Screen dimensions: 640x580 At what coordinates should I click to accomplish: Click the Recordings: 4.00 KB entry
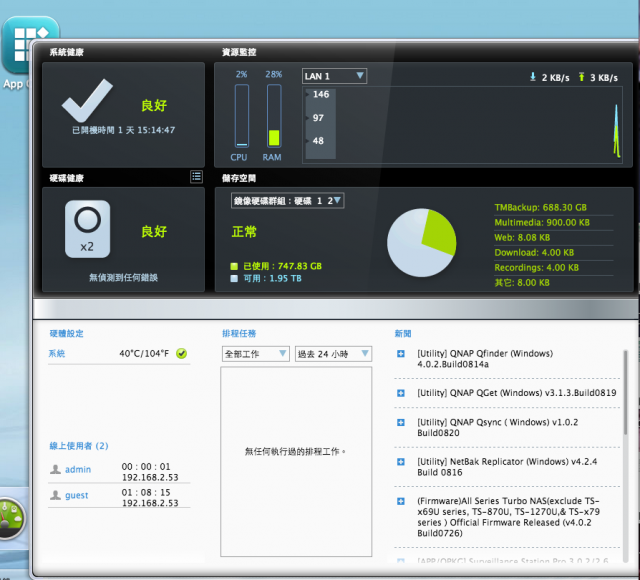[x=536, y=267]
